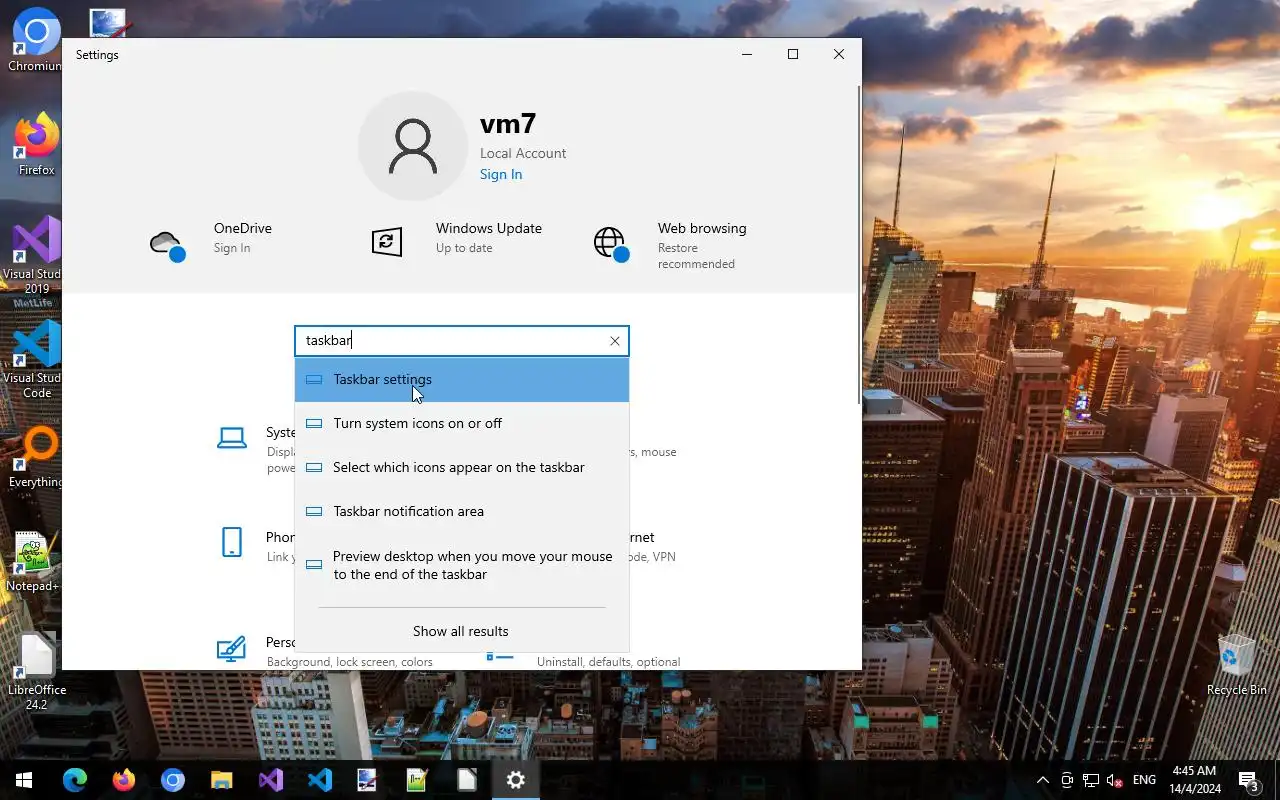
Task: Launch Firefox from the taskbar
Action: 124,780
